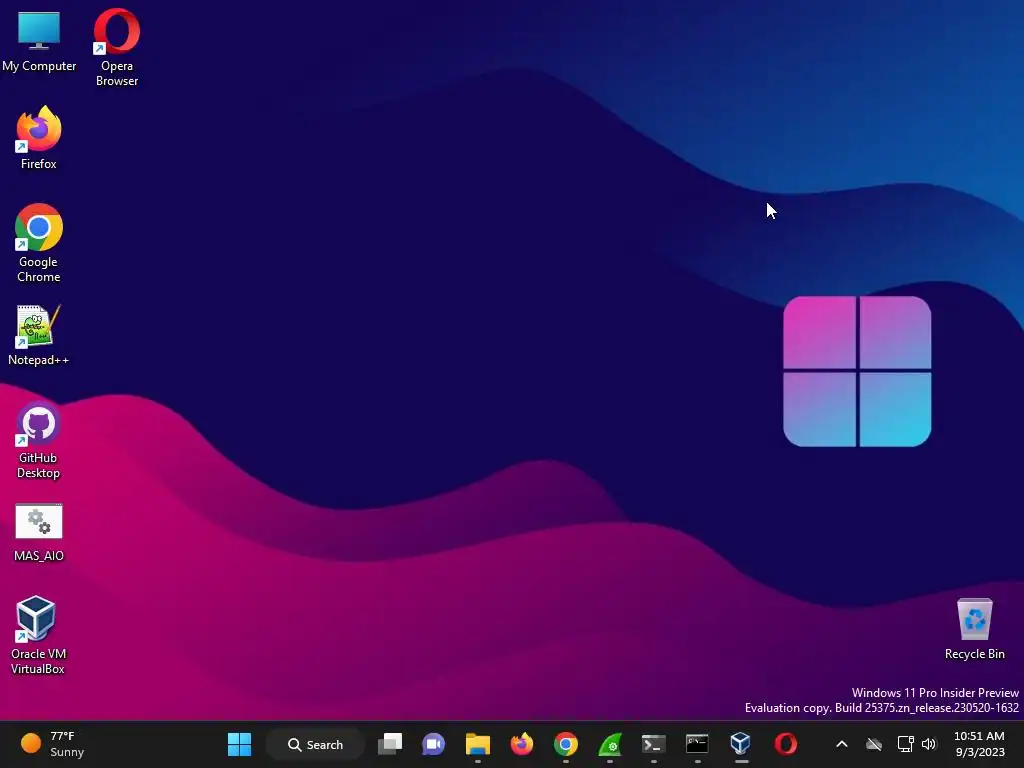The image size is (1024, 768).
Task: Open the Windows Start menu
Action: tap(239, 744)
